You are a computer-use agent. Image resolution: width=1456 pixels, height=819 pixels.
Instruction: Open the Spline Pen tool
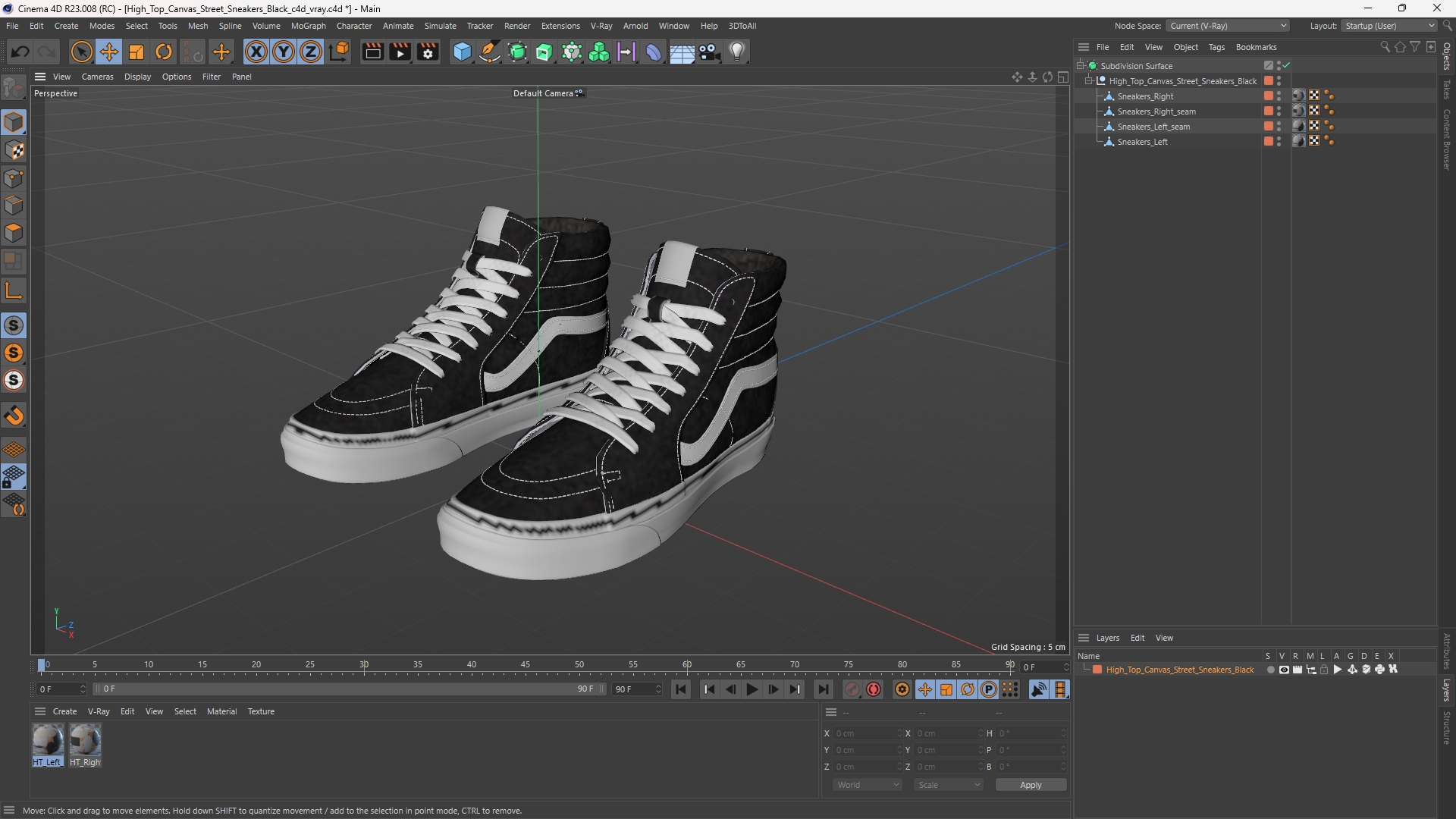point(490,52)
